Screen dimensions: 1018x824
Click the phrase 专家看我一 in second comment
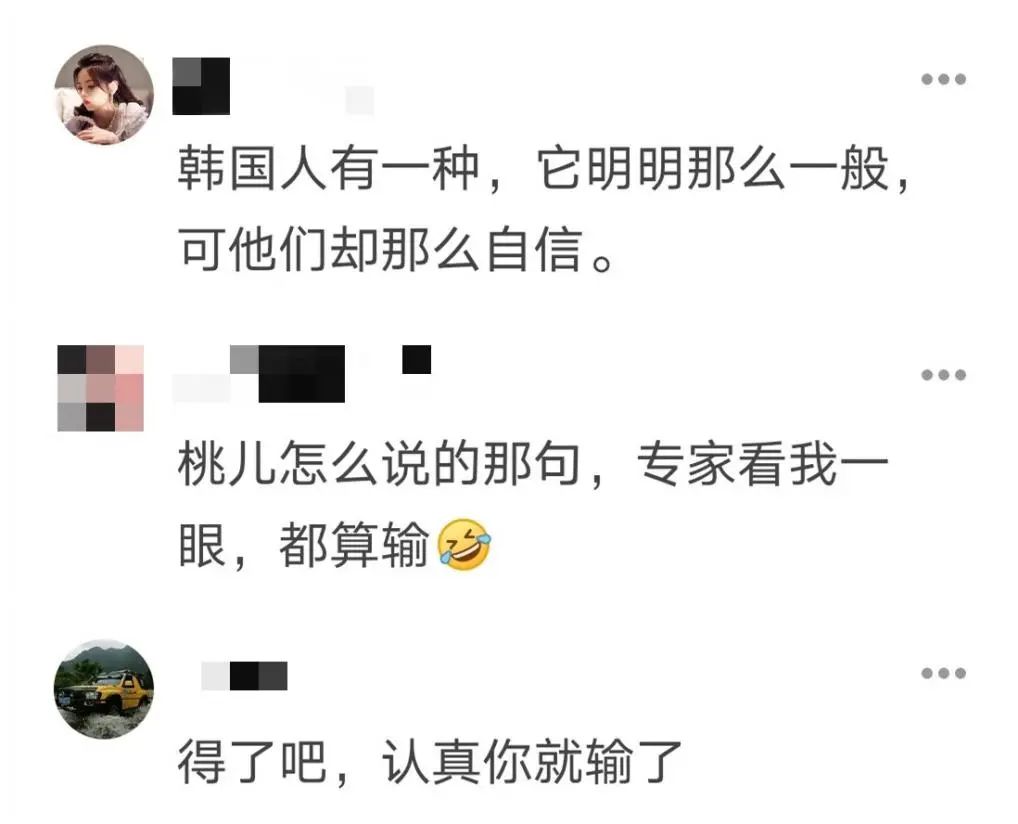tap(762, 465)
